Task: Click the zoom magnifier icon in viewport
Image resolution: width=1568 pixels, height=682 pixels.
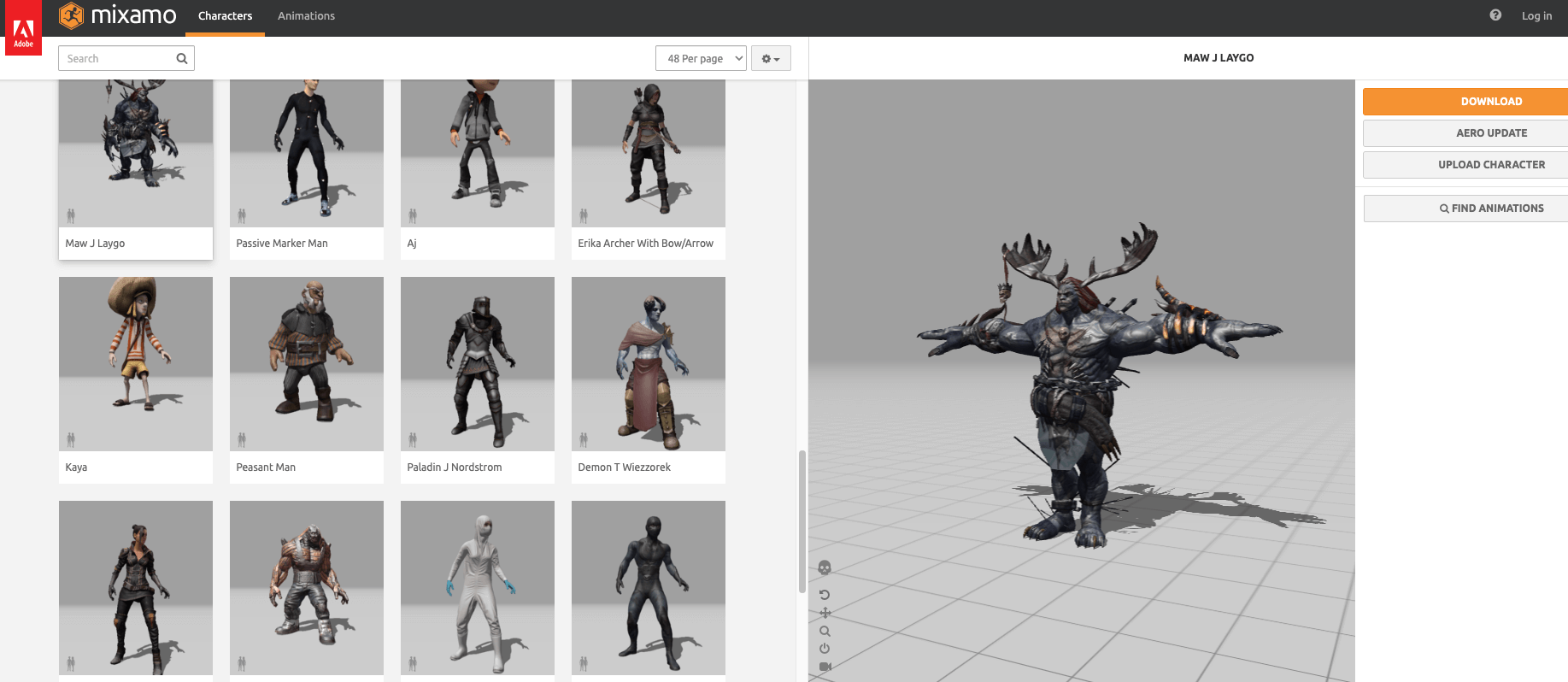Action: coord(825,631)
